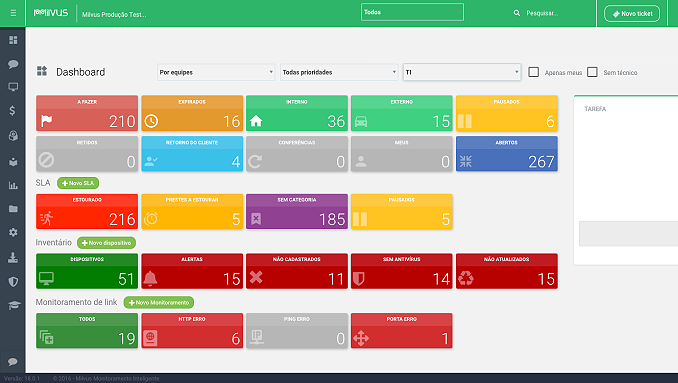The image size is (678, 383).
Task: Open the A Fazer tickets tile
Action: 87,113
